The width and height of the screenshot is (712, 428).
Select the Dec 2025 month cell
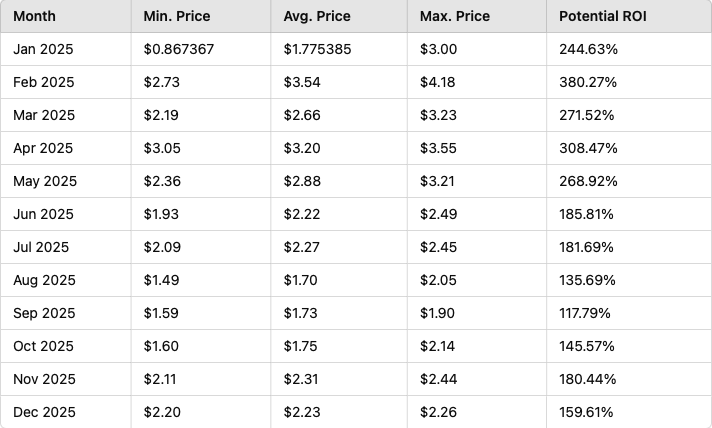pyautogui.click(x=44, y=412)
